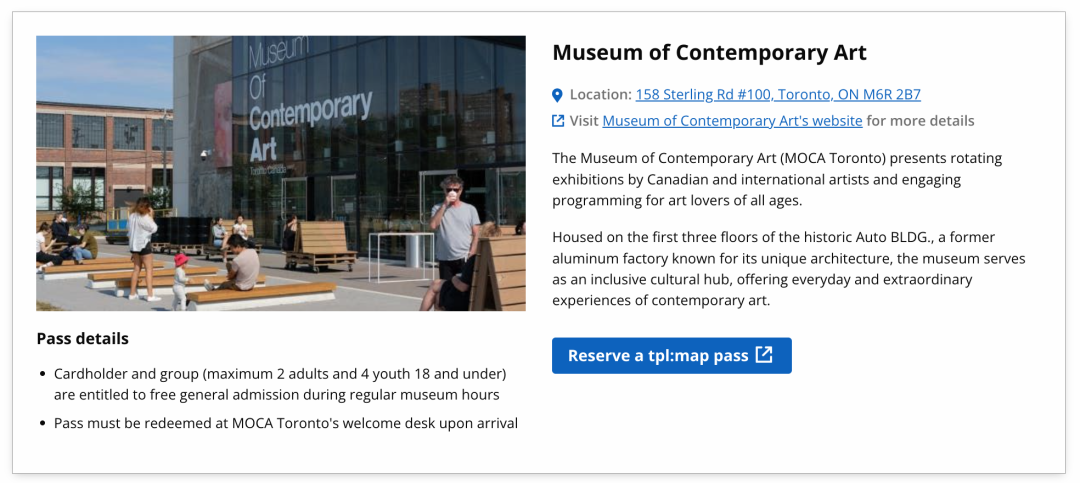
Task: Click the museum exterior photo
Action: [x=281, y=173]
